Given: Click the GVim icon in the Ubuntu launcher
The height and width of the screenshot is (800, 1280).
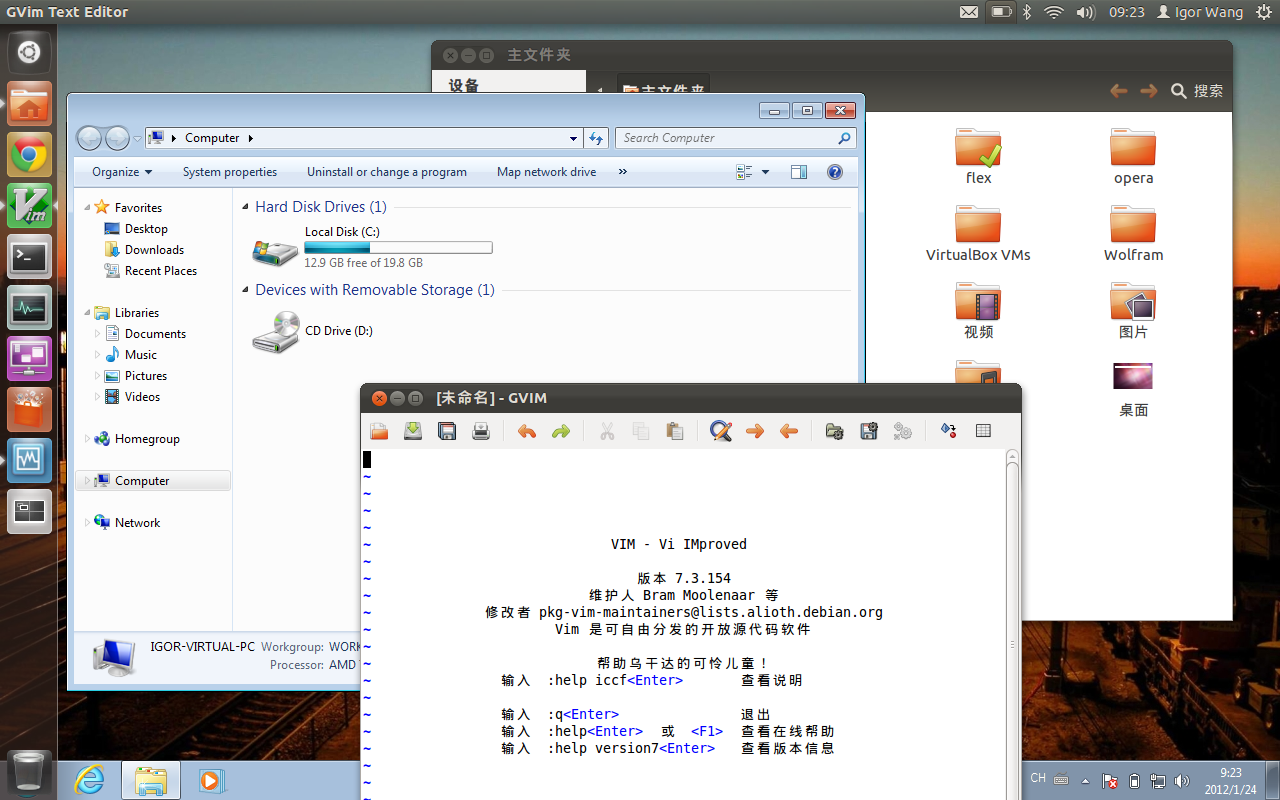Looking at the screenshot, I should click(x=29, y=206).
